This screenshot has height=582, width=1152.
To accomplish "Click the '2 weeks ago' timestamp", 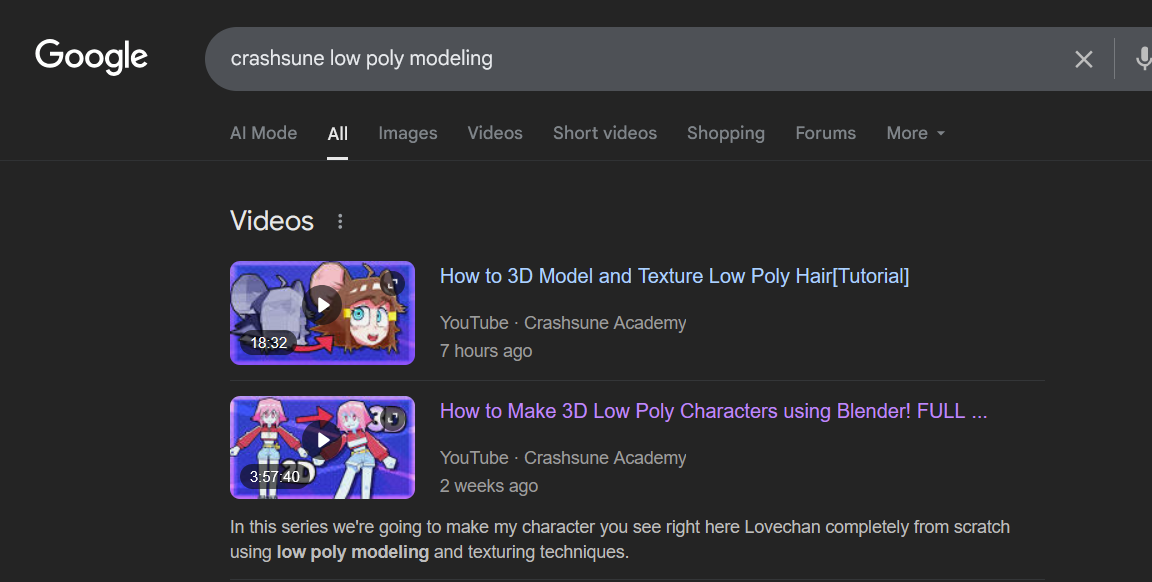I will tap(489, 486).
